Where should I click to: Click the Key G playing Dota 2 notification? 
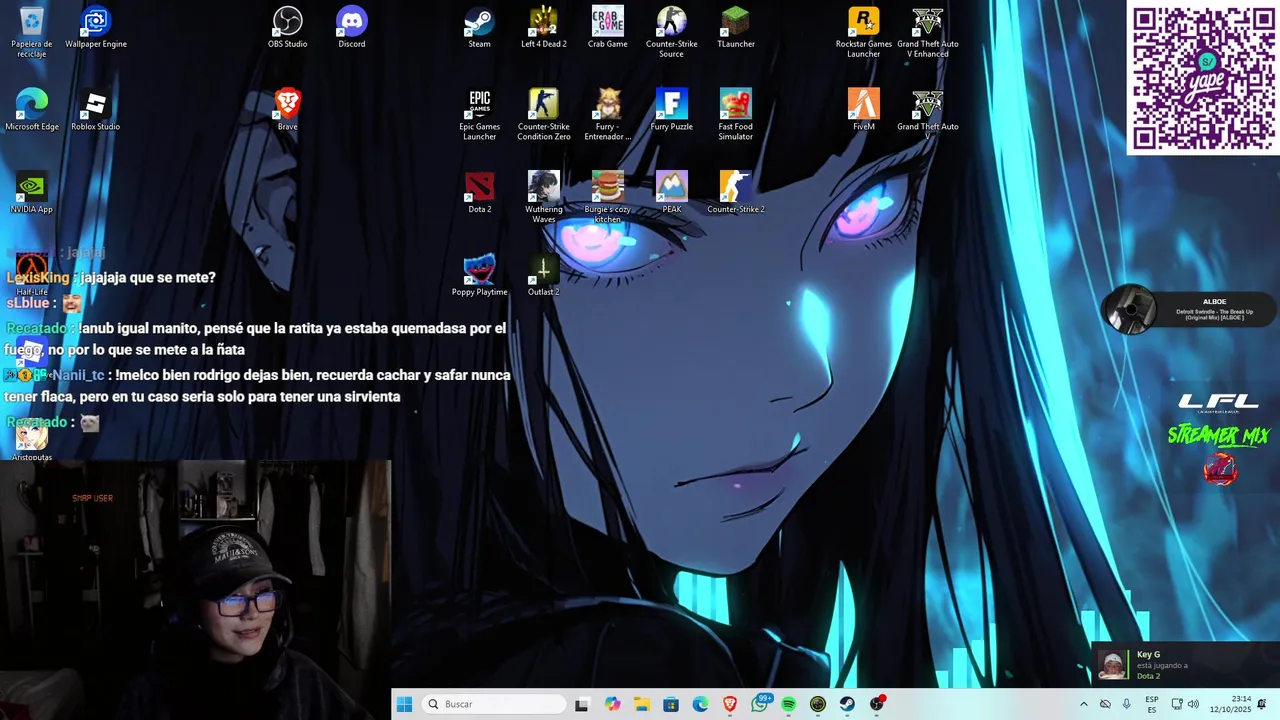pos(1185,664)
